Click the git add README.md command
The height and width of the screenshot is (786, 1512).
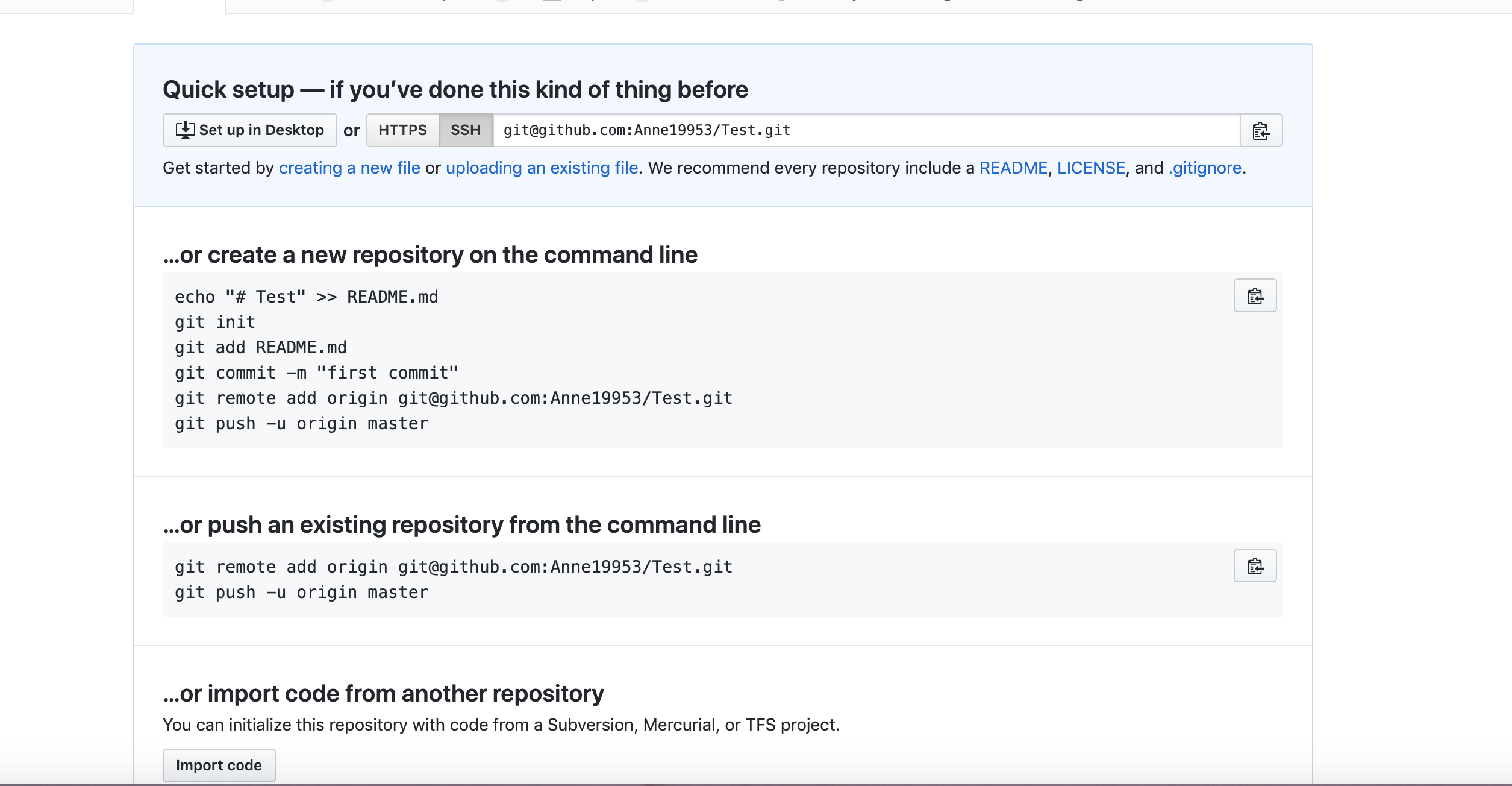click(x=260, y=347)
